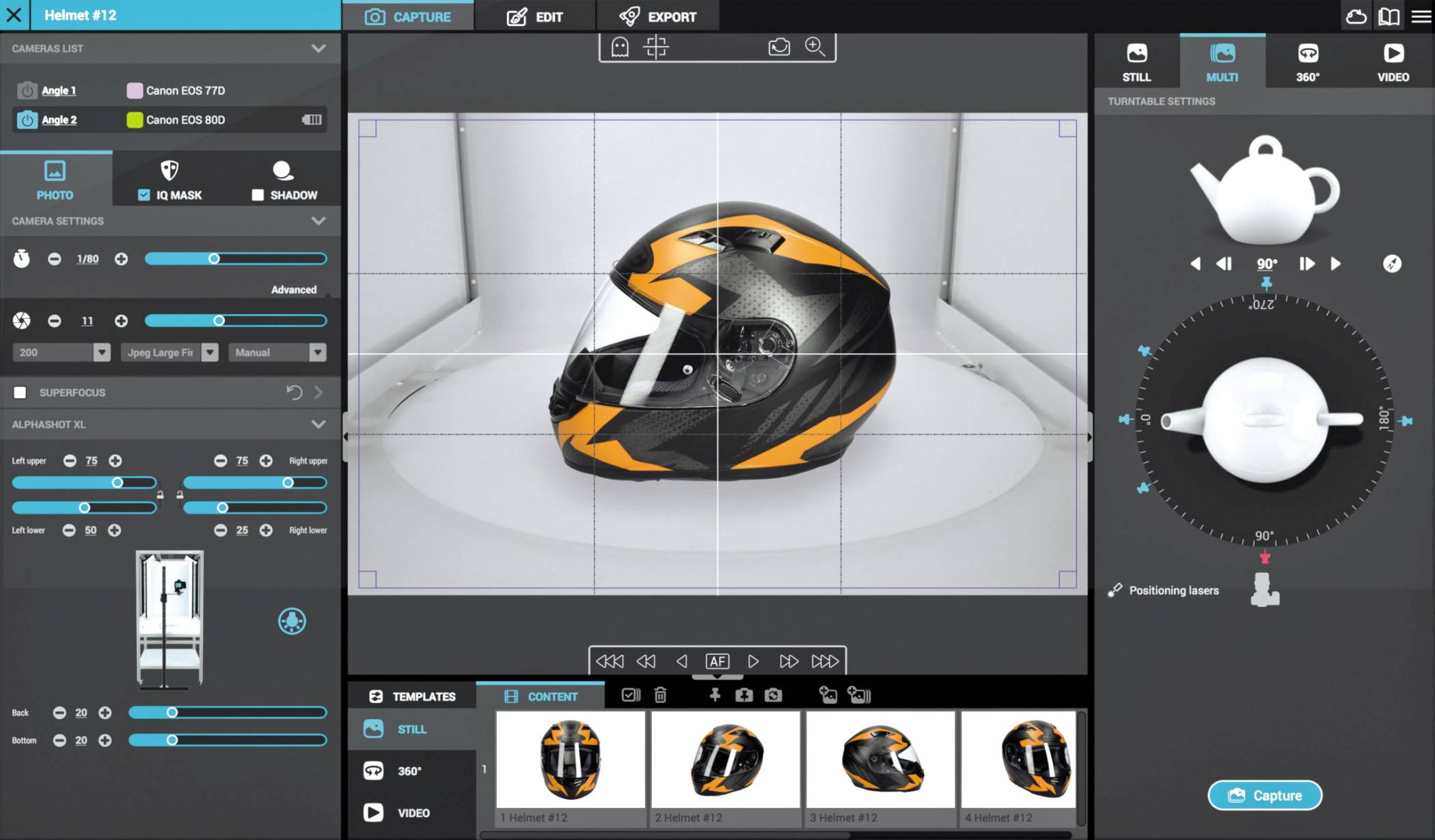This screenshot has height=840, width=1435.
Task: Toggle the left upper-lower lights lock
Action: pyautogui.click(x=160, y=494)
